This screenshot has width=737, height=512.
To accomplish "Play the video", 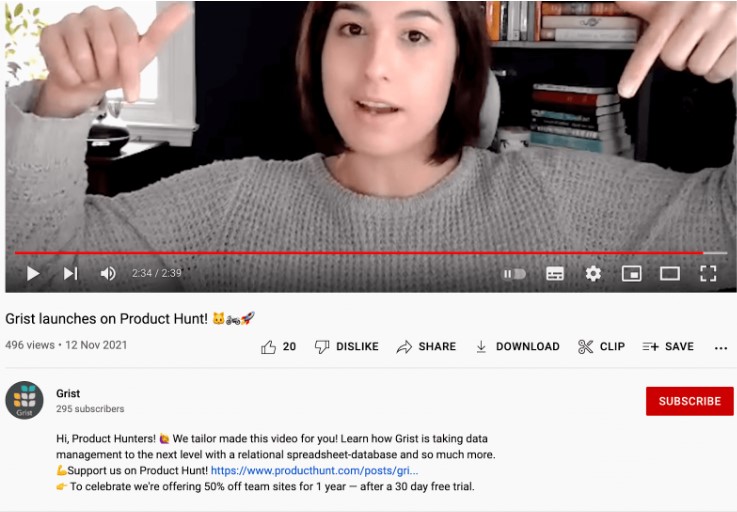I will point(33,273).
